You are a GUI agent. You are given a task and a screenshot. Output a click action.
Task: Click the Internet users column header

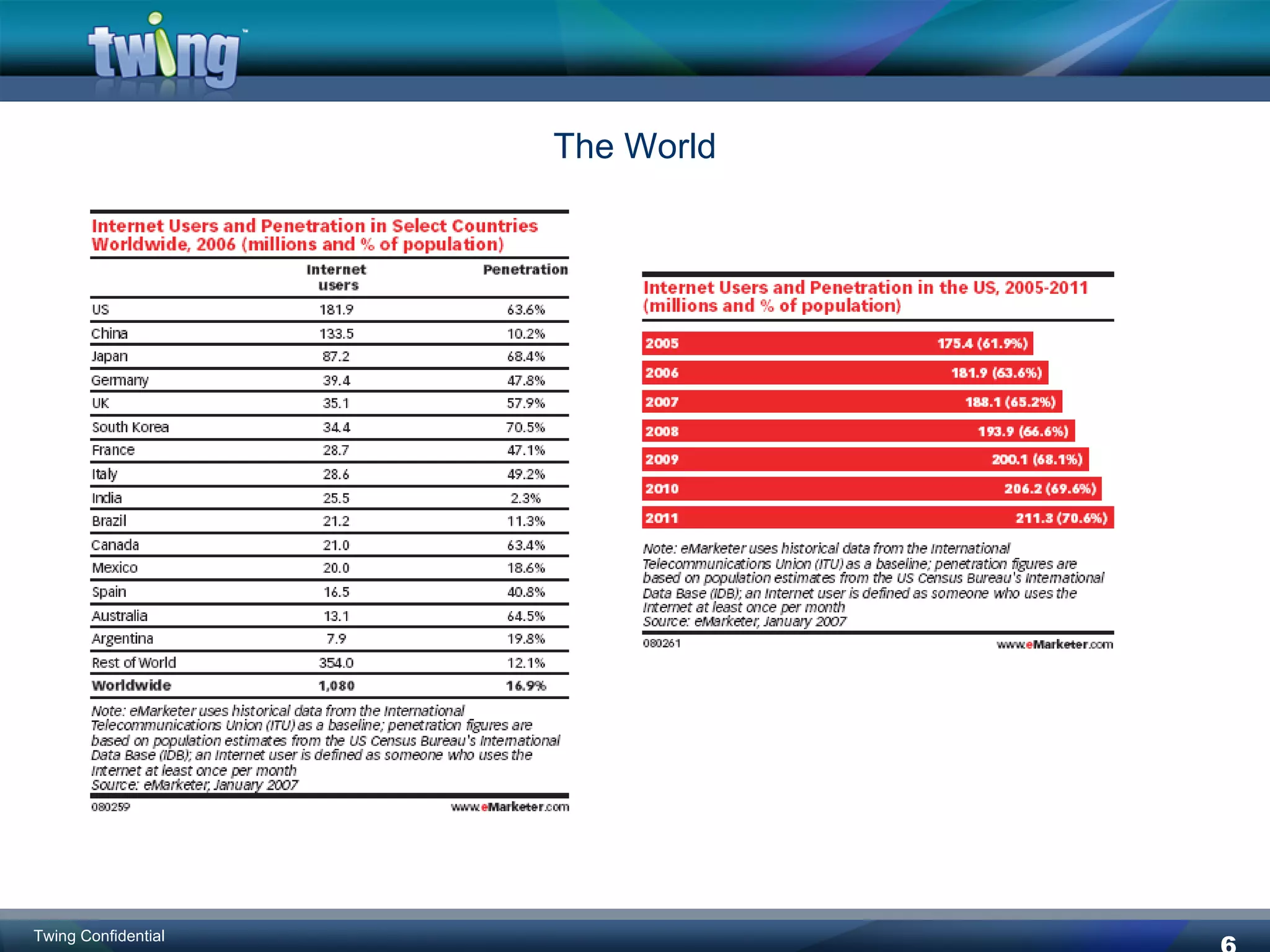tap(336, 277)
